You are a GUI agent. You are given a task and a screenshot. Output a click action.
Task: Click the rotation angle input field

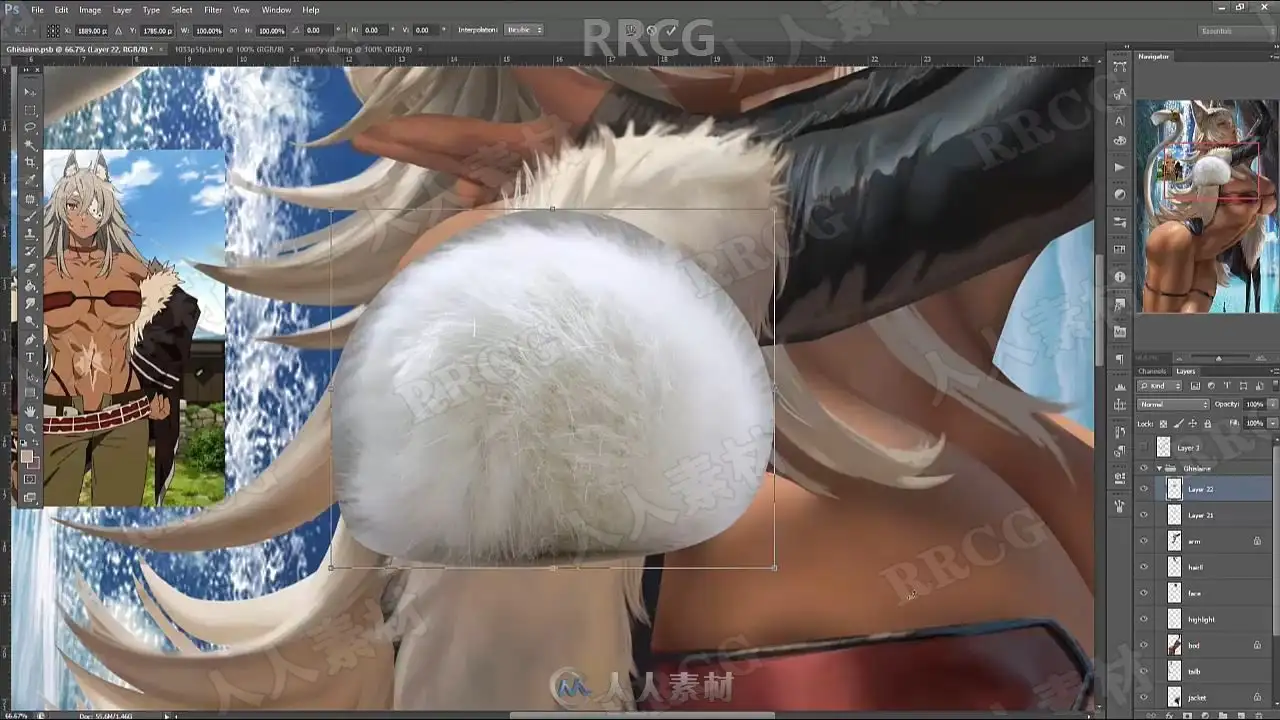pos(320,30)
